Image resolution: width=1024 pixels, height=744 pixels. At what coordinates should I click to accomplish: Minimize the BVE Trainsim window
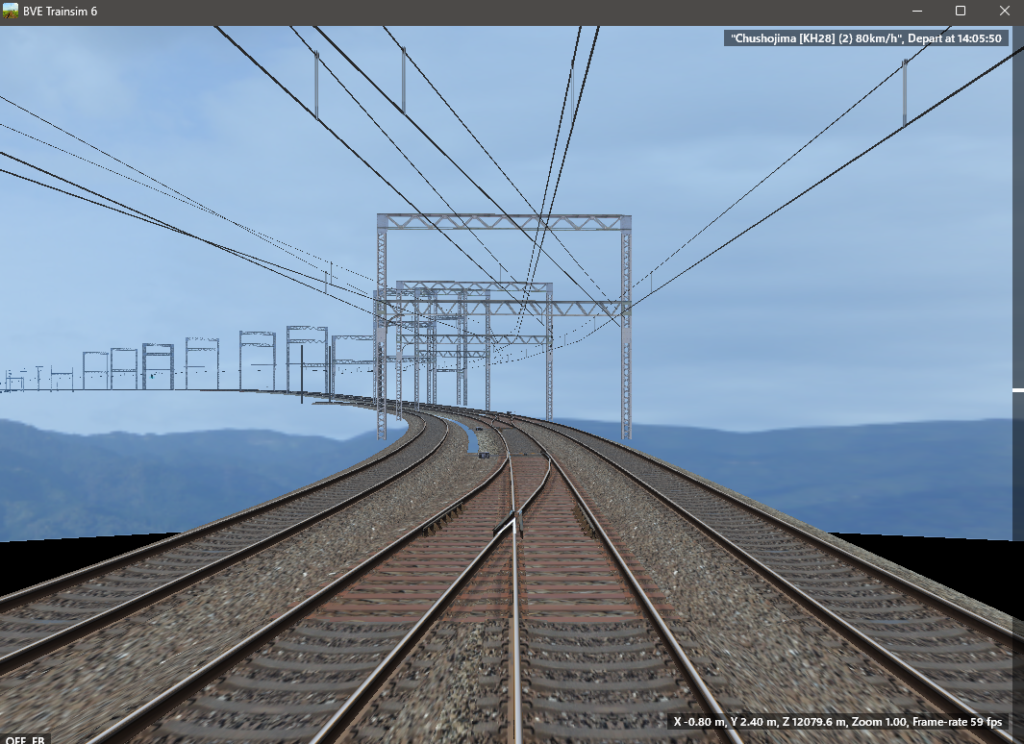[914, 11]
